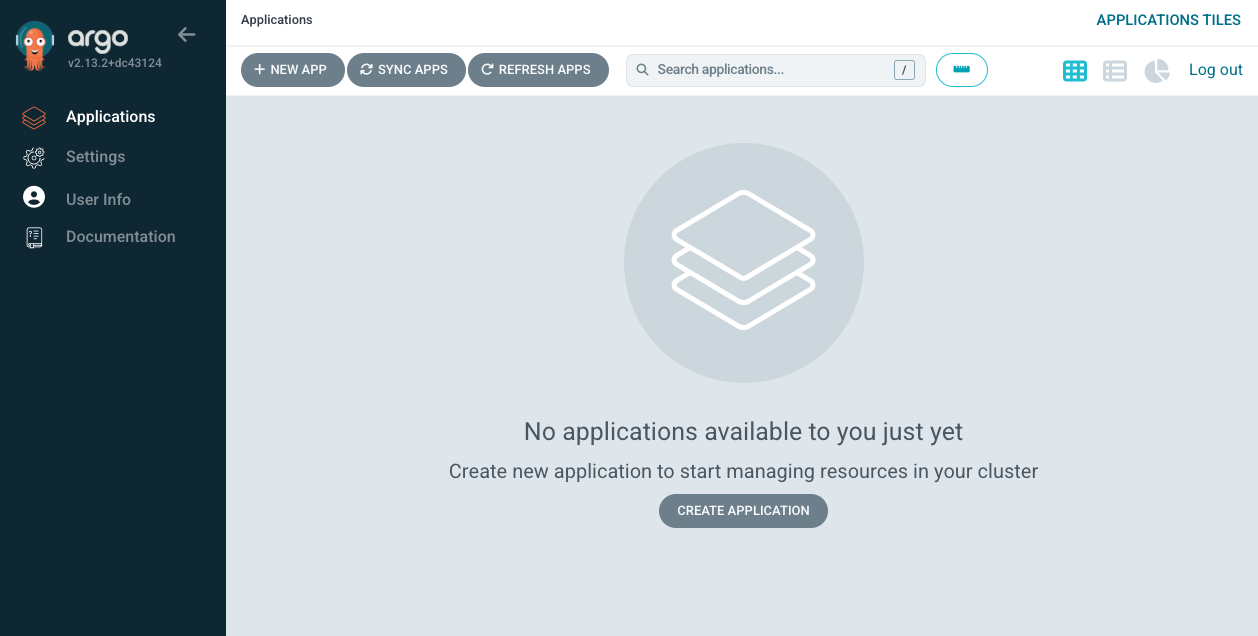Click the NEW APP button
1258x636 pixels.
pos(292,70)
